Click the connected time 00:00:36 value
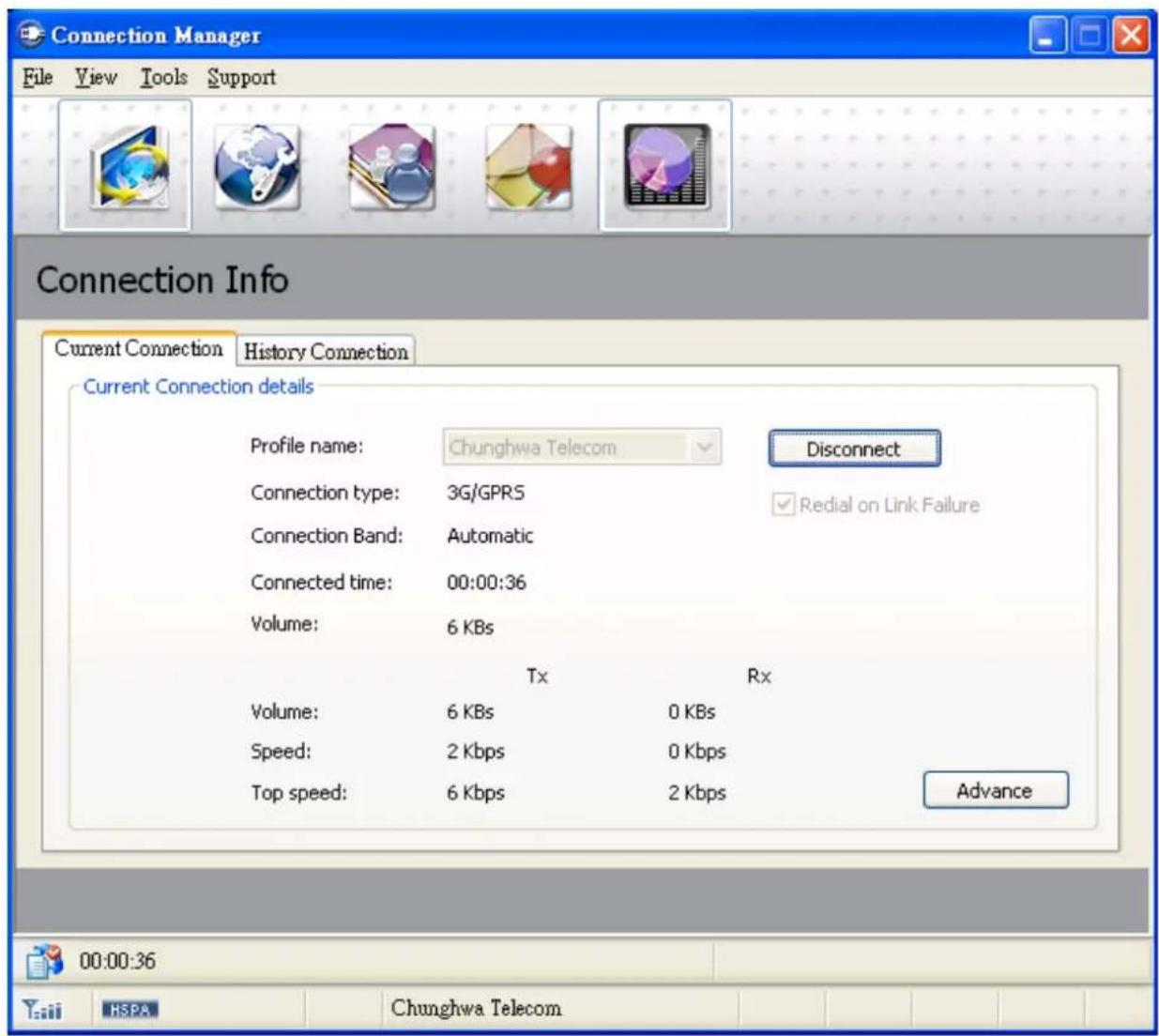The height and width of the screenshot is (1036, 1159). [486, 582]
